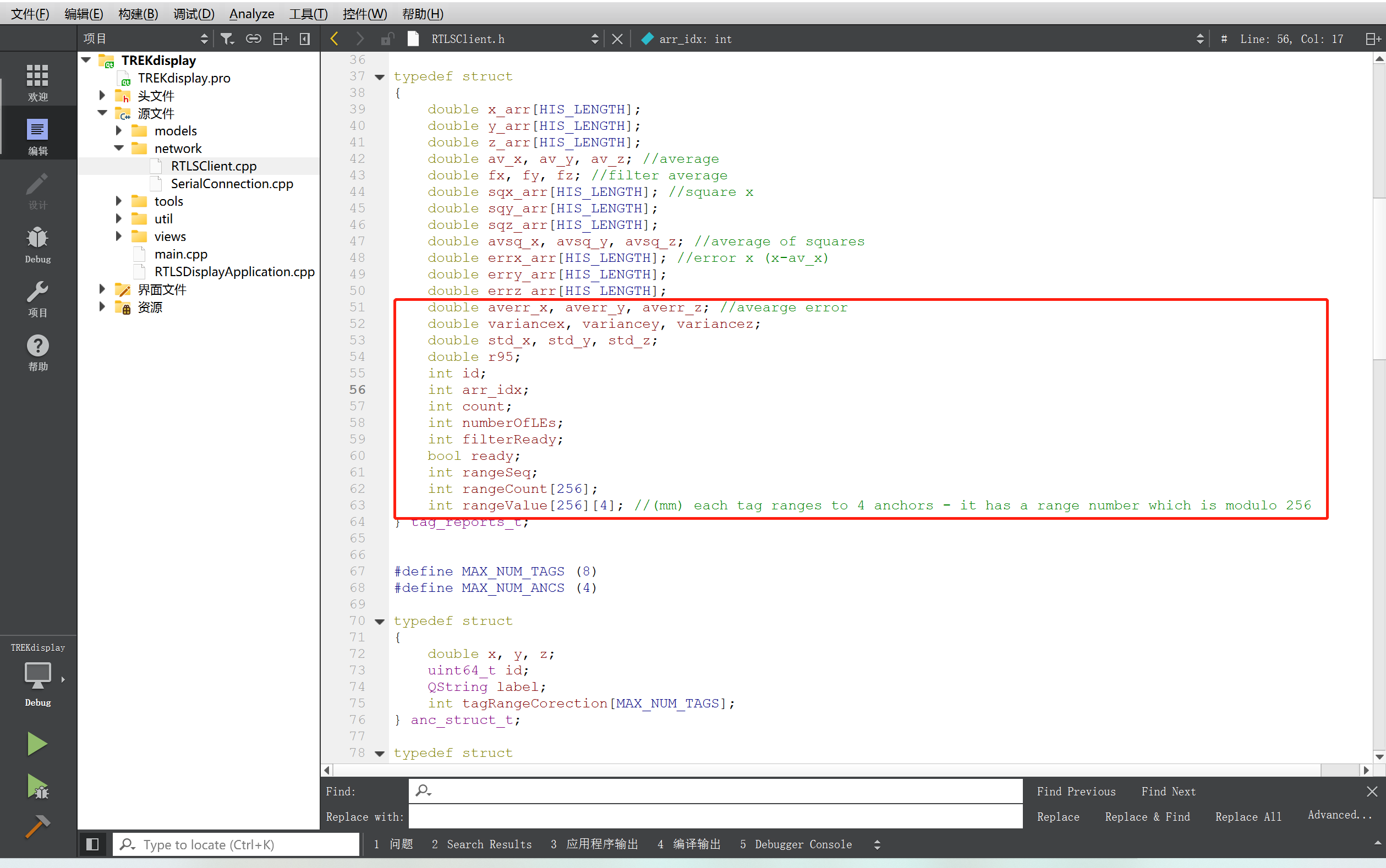Open the RTLSClient.h file selector dropdown

511,39
